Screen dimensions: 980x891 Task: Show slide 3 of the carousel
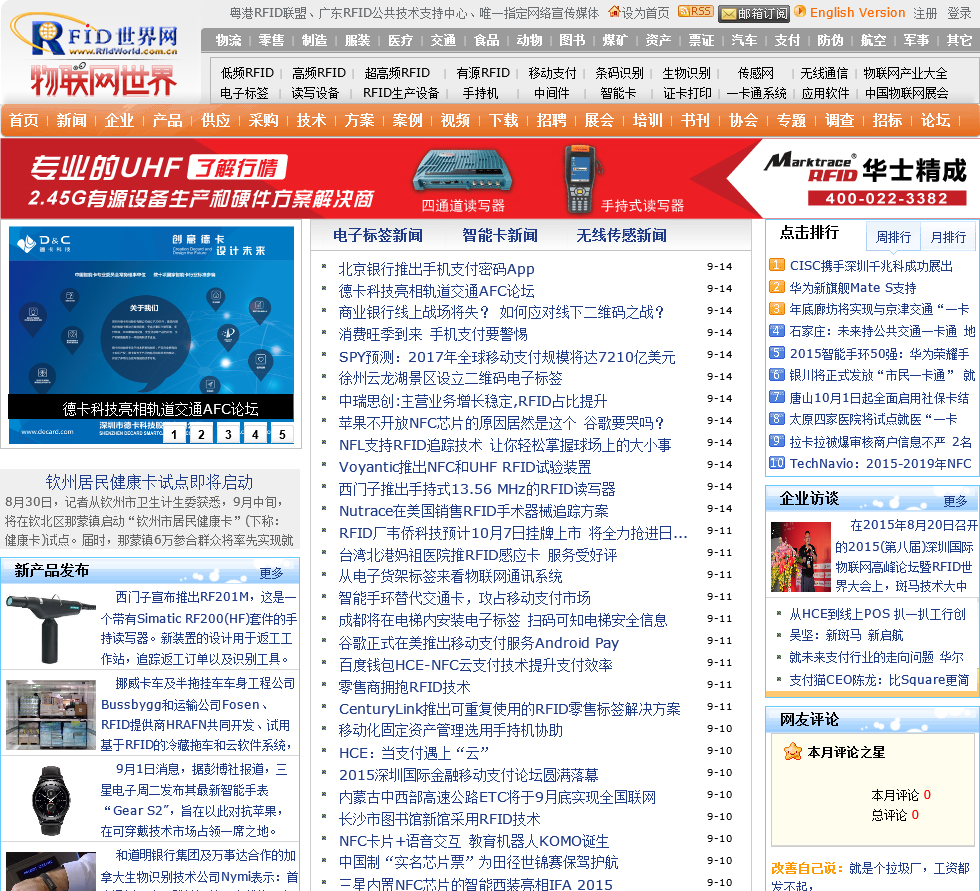tap(228, 434)
